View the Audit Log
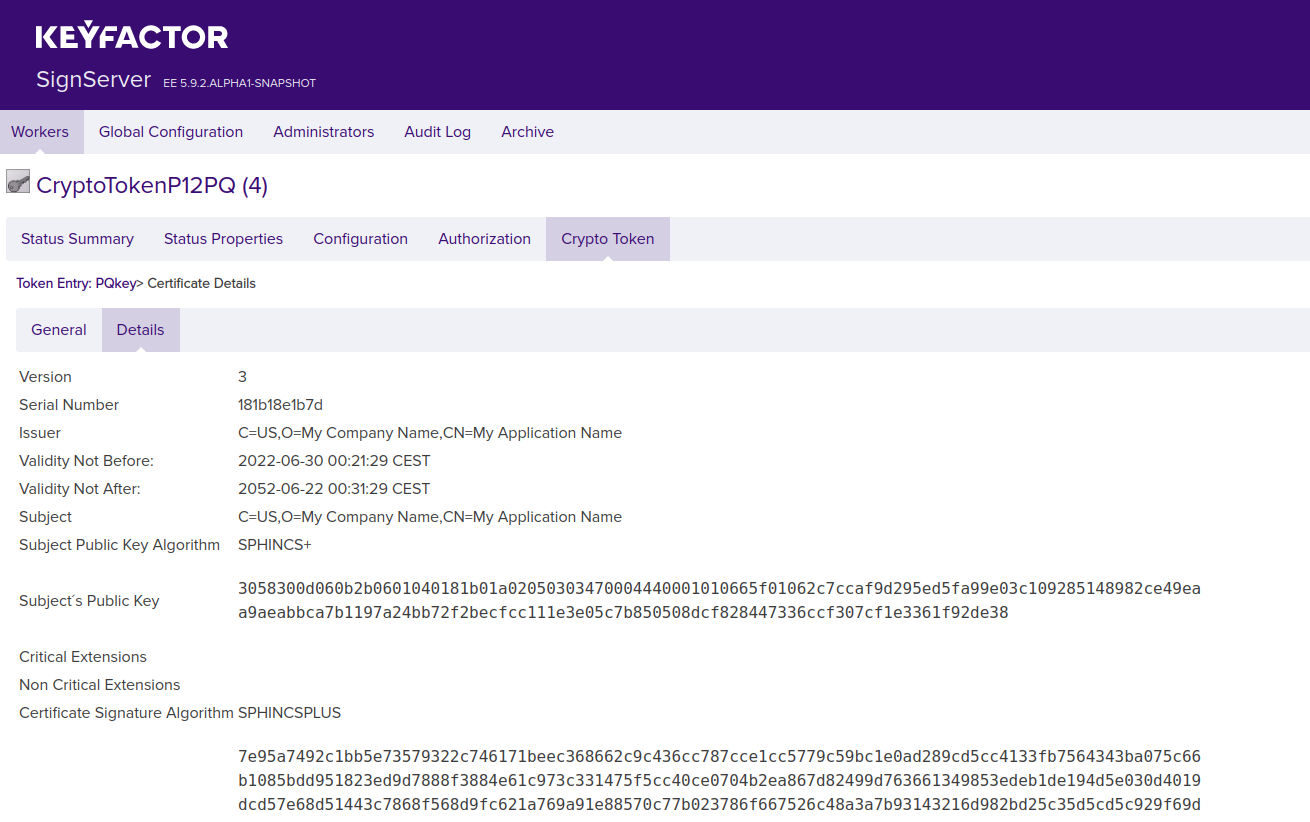 coord(437,132)
